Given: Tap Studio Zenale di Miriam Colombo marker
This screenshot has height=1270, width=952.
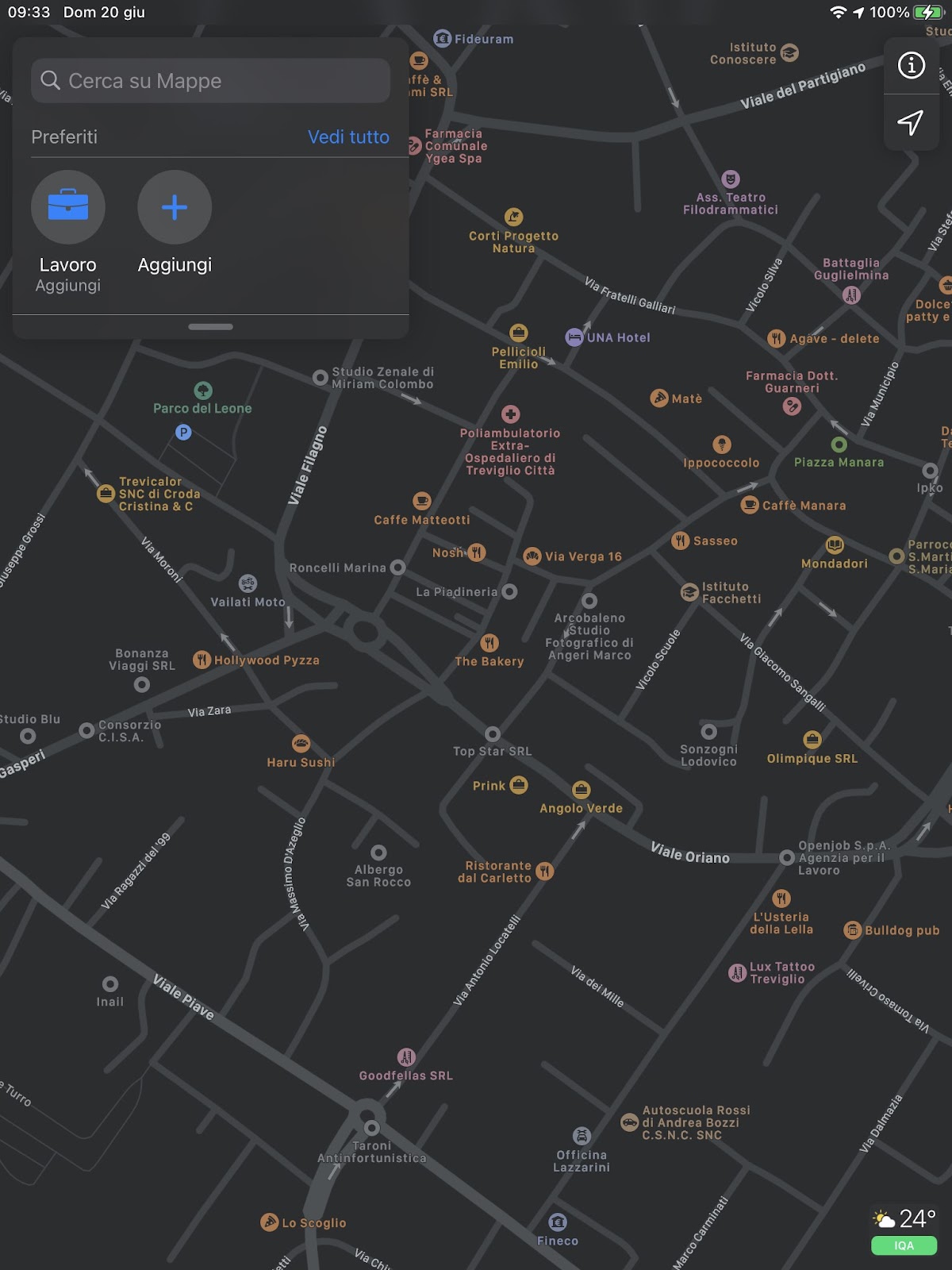Looking at the screenshot, I should pos(321,378).
